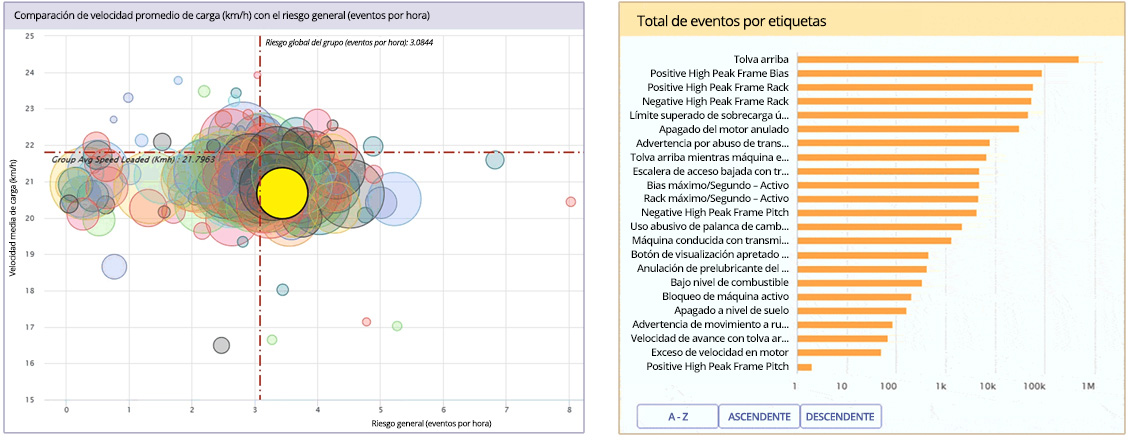Click the Positive High Peak Frame Rack bar
The height and width of the screenshot is (444, 1128).
point(915,87)
